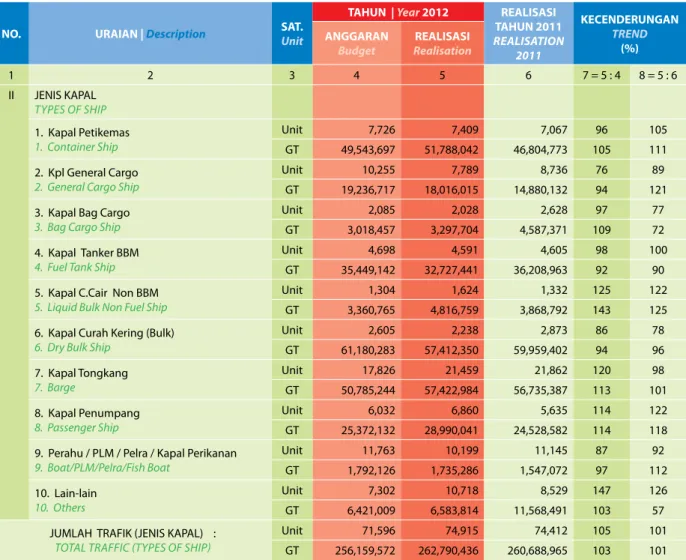Click the "7. Barge" translation text

pyautogui.click(x=55, y=388)
